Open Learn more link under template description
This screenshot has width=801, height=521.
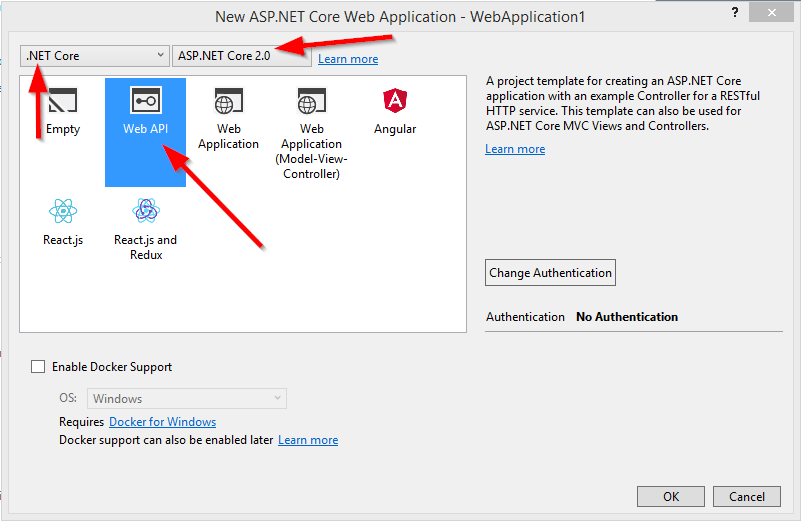point(515,149)
